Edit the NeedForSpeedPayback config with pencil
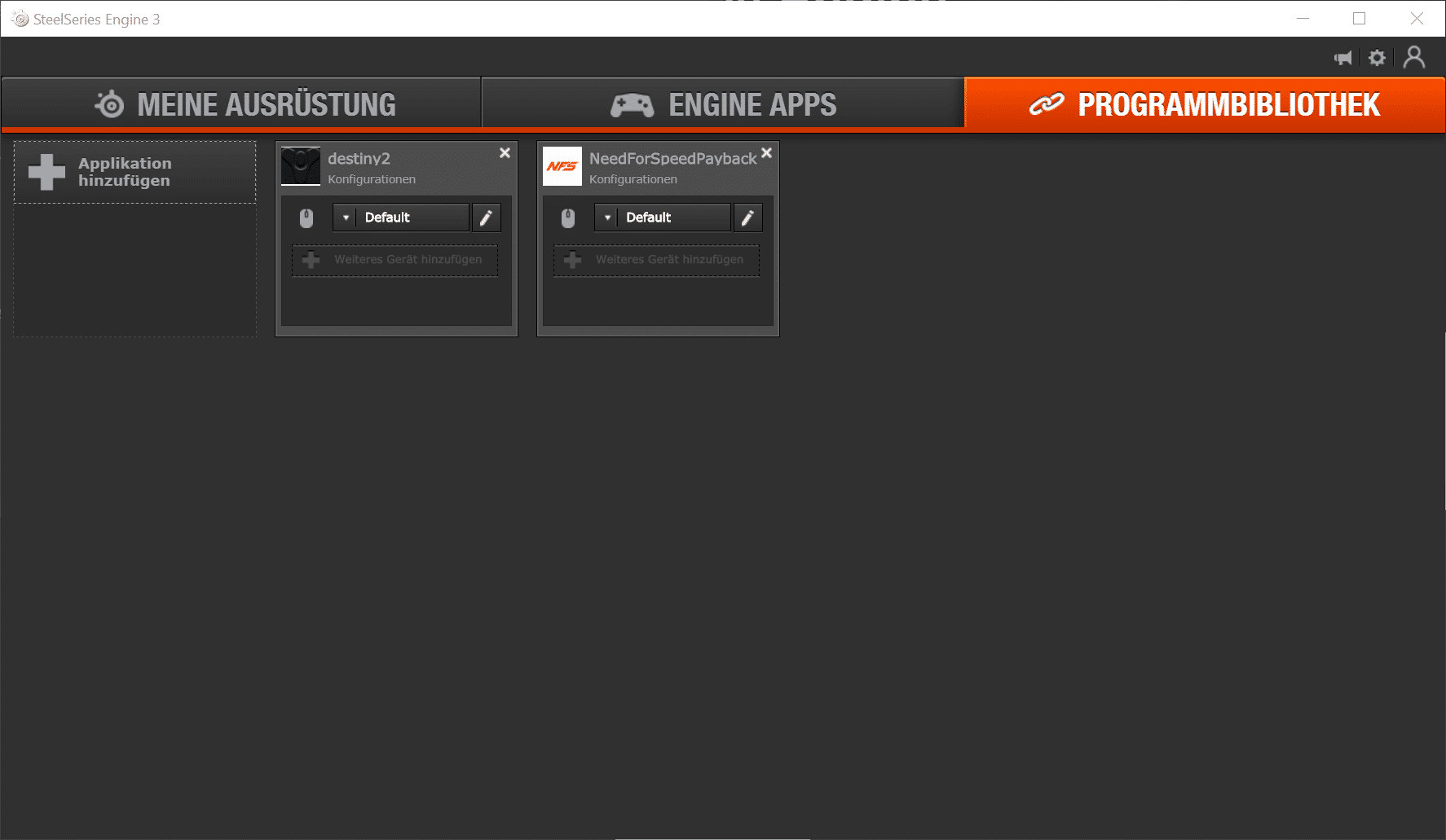1446x840 pixels. tap(747, 218)
